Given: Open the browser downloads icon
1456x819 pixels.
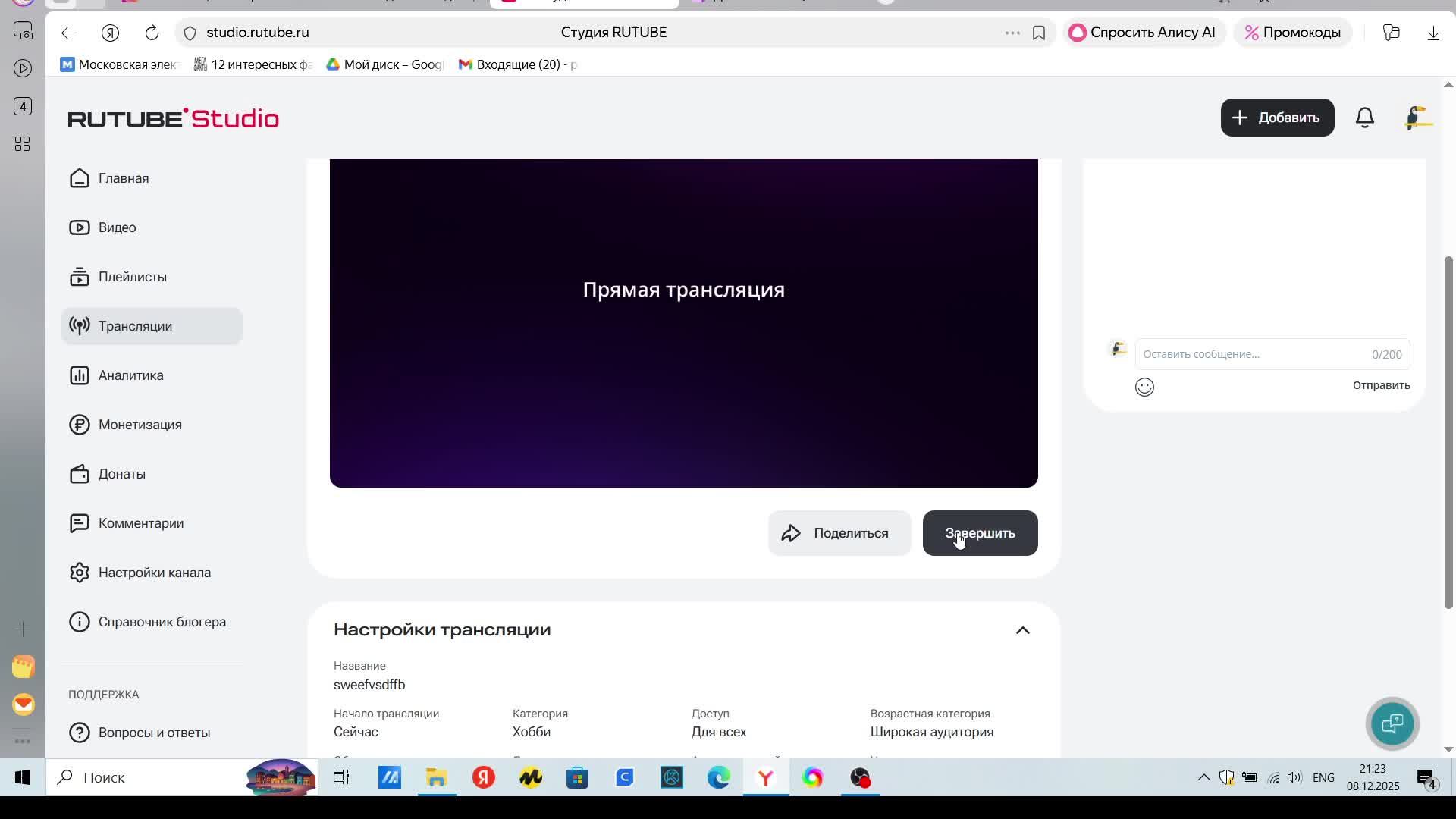Looking at the screenshot, I should coord(1432,33).
